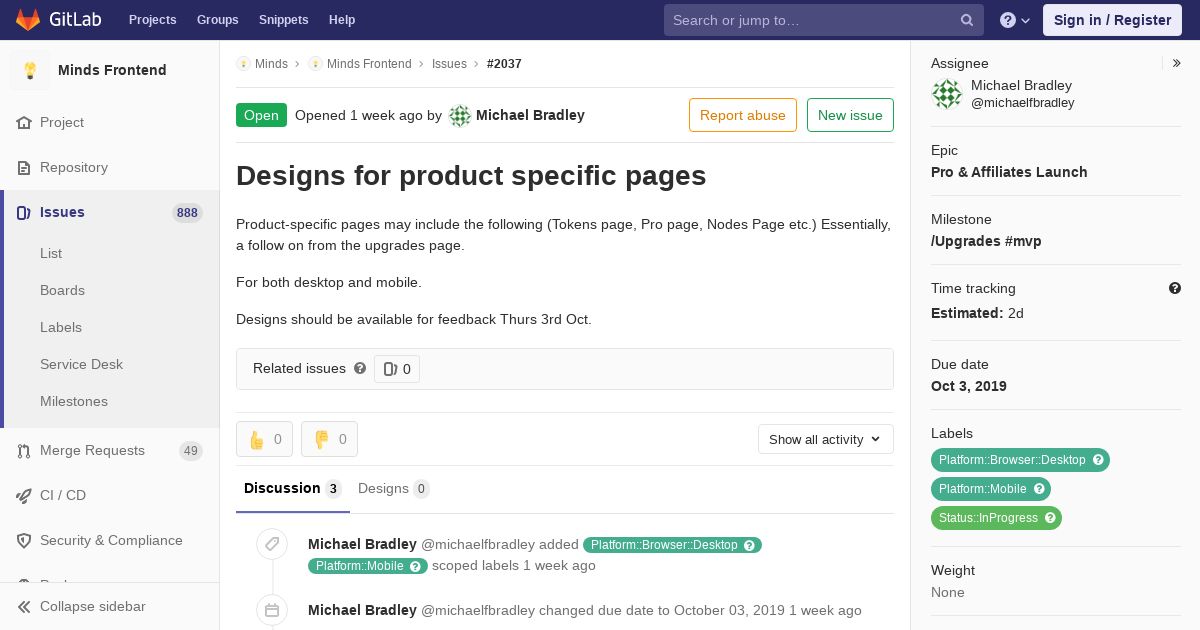Click Related issues help icon
This screenshot has width=1200, height=630.
tap(360, 368)
